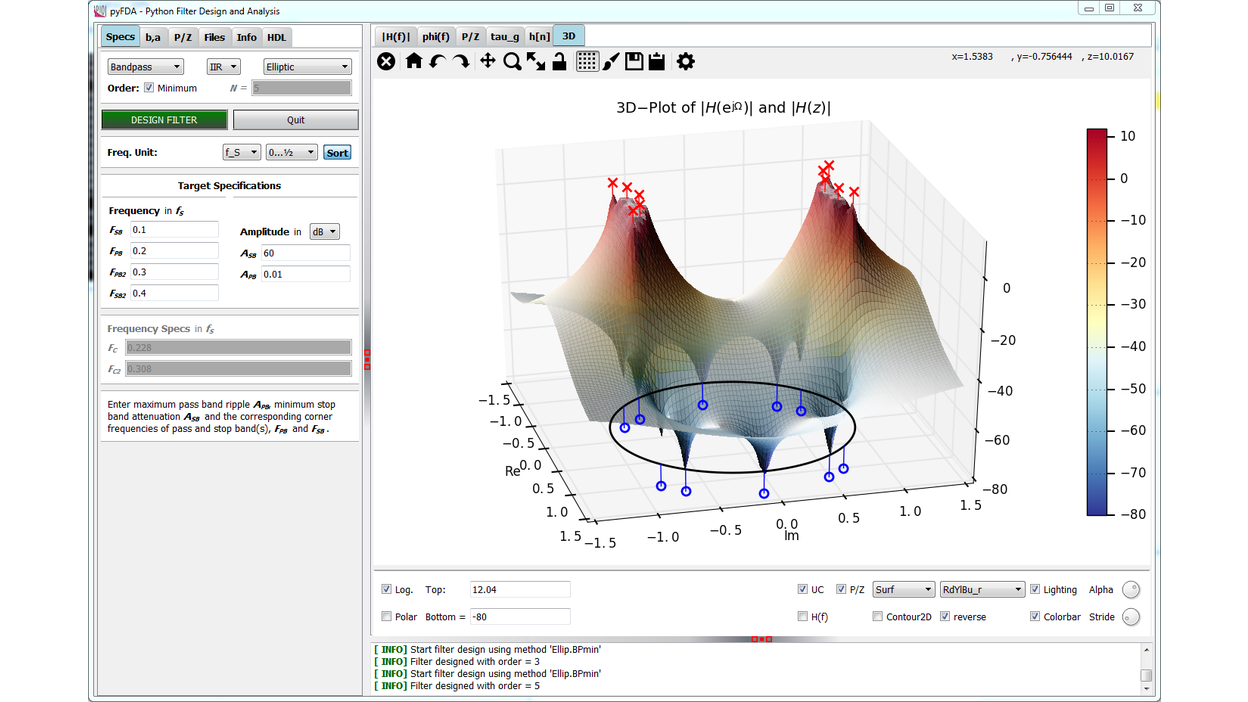Select the pan axes tool
The width and height of the screenshot is (1248, 702).
[487, 62]
